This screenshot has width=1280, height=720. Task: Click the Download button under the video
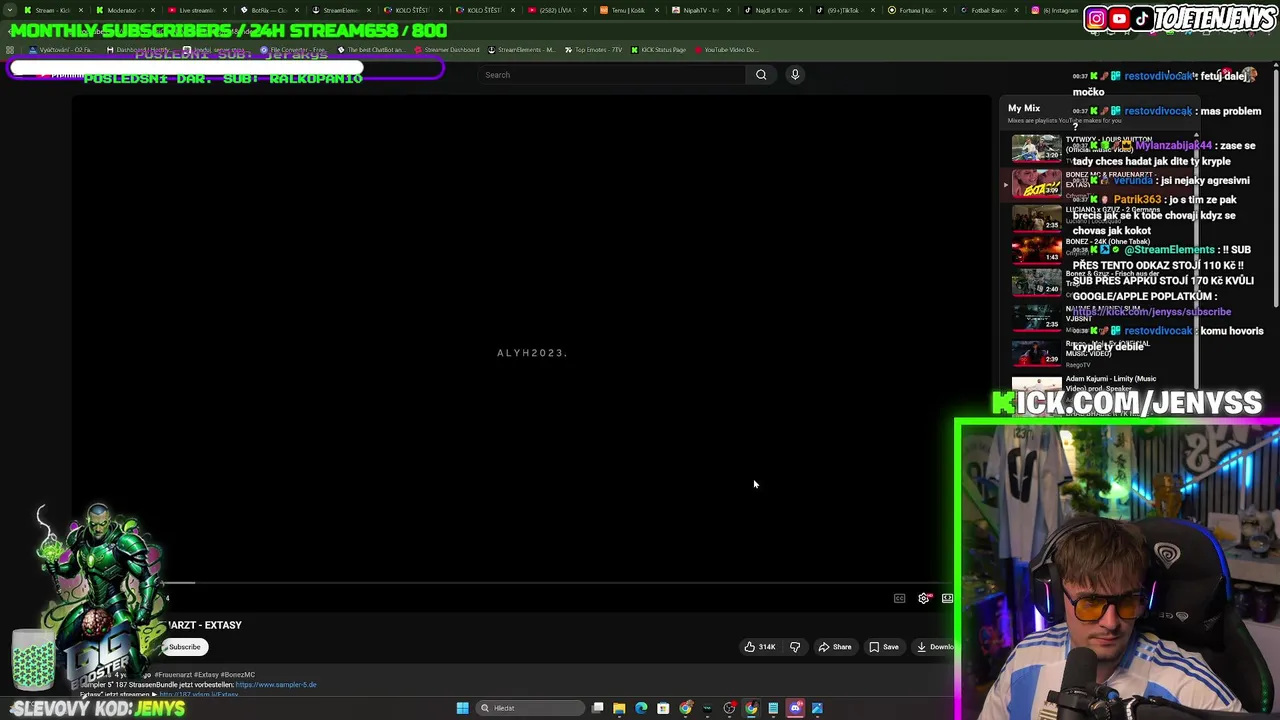(935, 647)
